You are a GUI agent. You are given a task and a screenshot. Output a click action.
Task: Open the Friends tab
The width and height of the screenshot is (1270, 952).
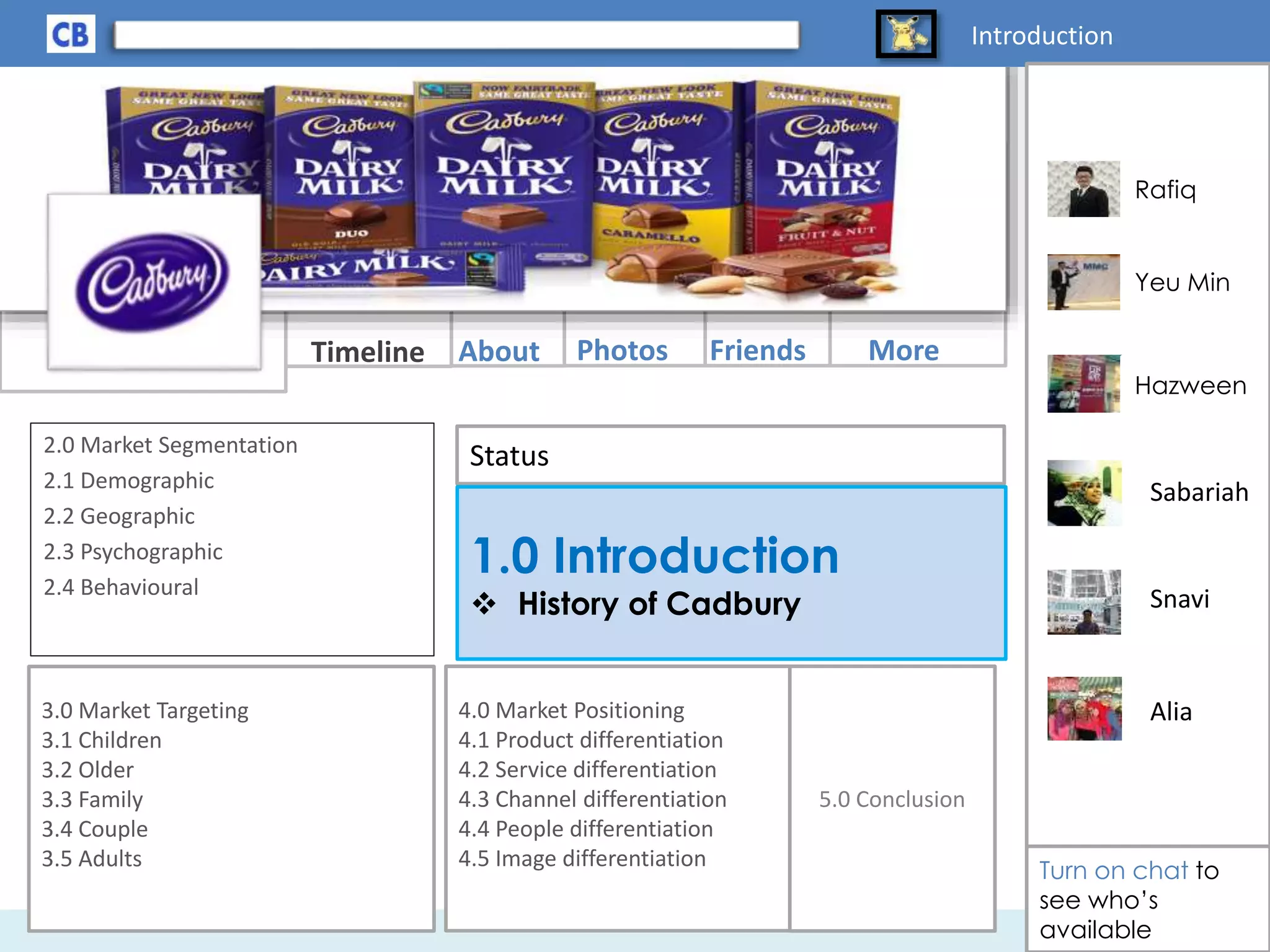(757, 350)
